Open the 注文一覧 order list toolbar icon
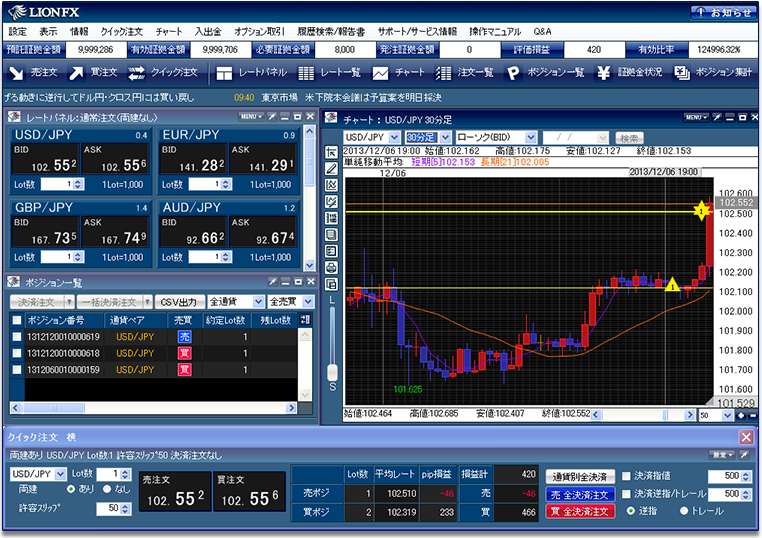Viewport: 762px width, 538px height. (443, 73)
